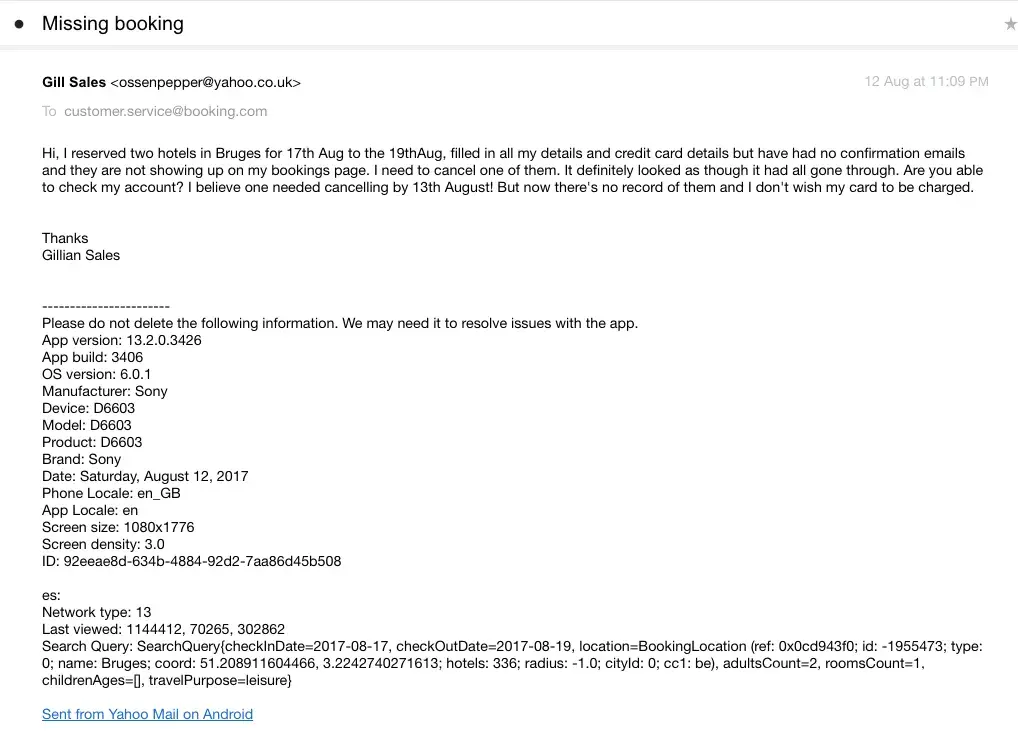This screenshot has width=1018, height=731.
Task: Click the ossenpepper@yahoo.co.uk sender address
Action: pos(205,82)
